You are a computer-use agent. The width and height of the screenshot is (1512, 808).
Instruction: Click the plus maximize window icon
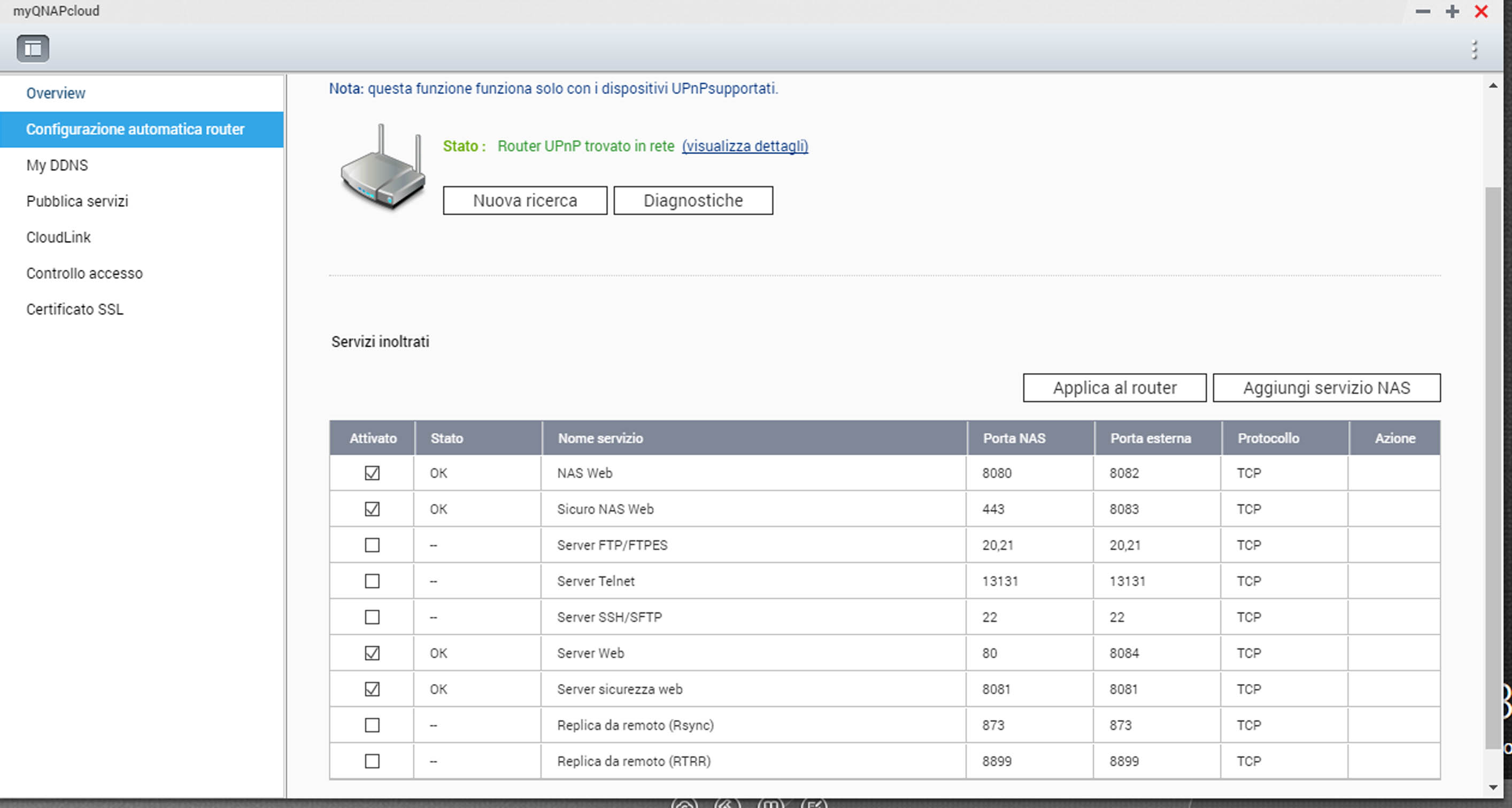point(1452,12)
